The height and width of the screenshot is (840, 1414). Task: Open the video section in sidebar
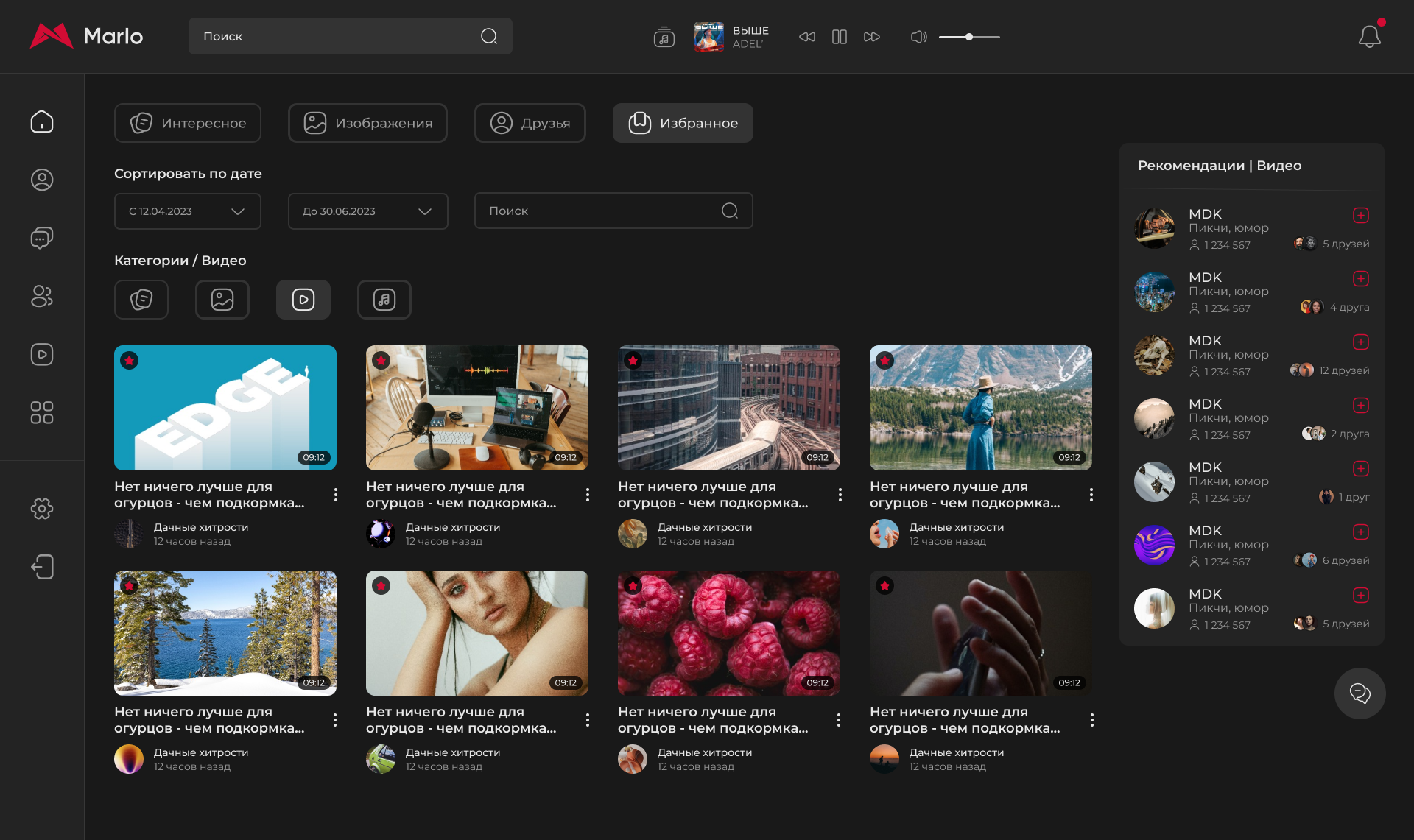42,354
